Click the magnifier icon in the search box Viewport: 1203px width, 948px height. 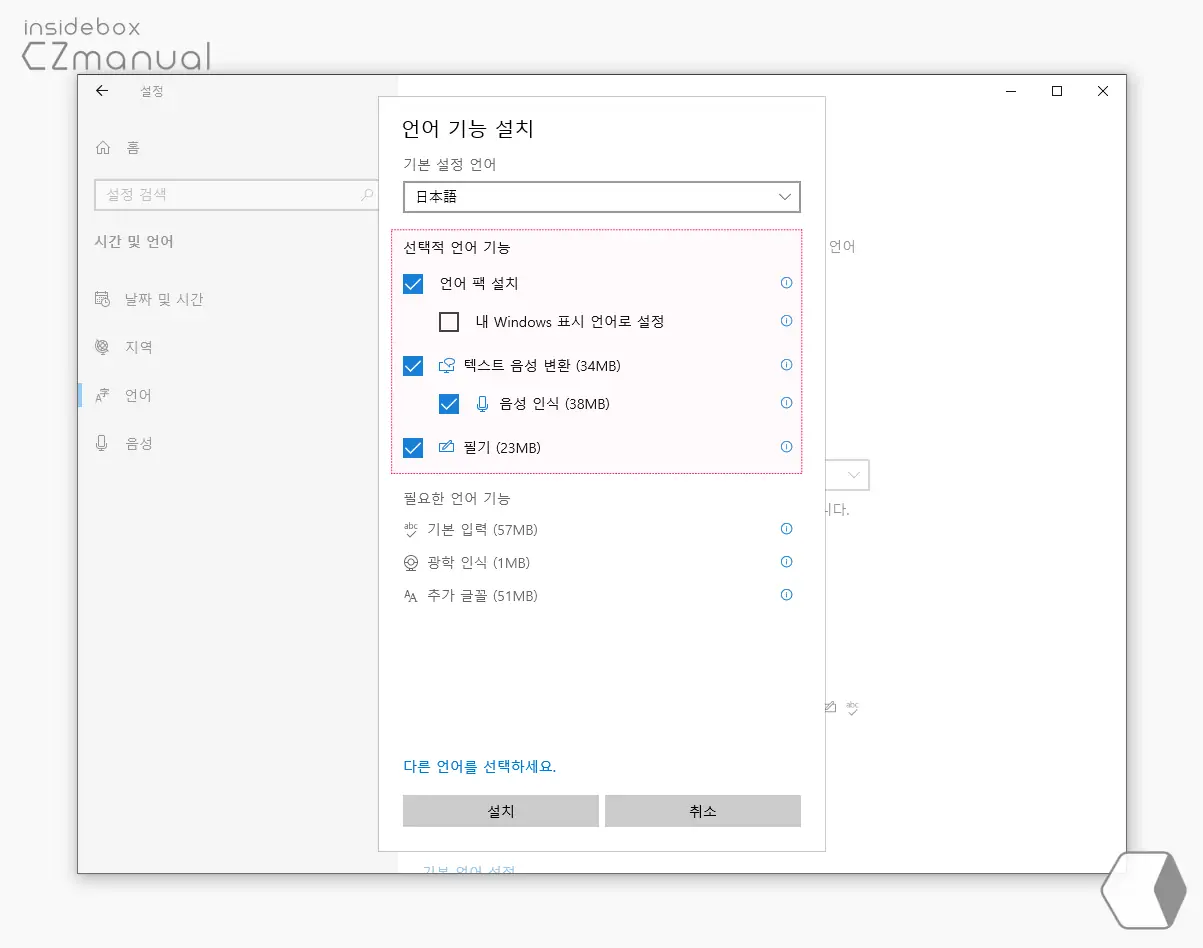pyautogui.click(x=366, y=194)
